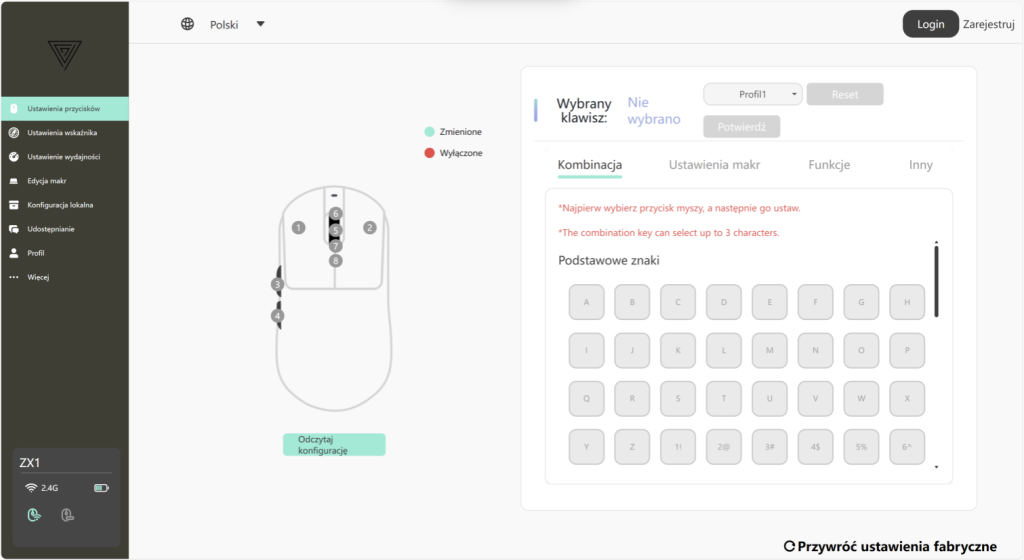The image size is (1024, 560).
Task: Open the Udostępnianie sharing section
Action: pyautogui.click(x=50, y=229)
